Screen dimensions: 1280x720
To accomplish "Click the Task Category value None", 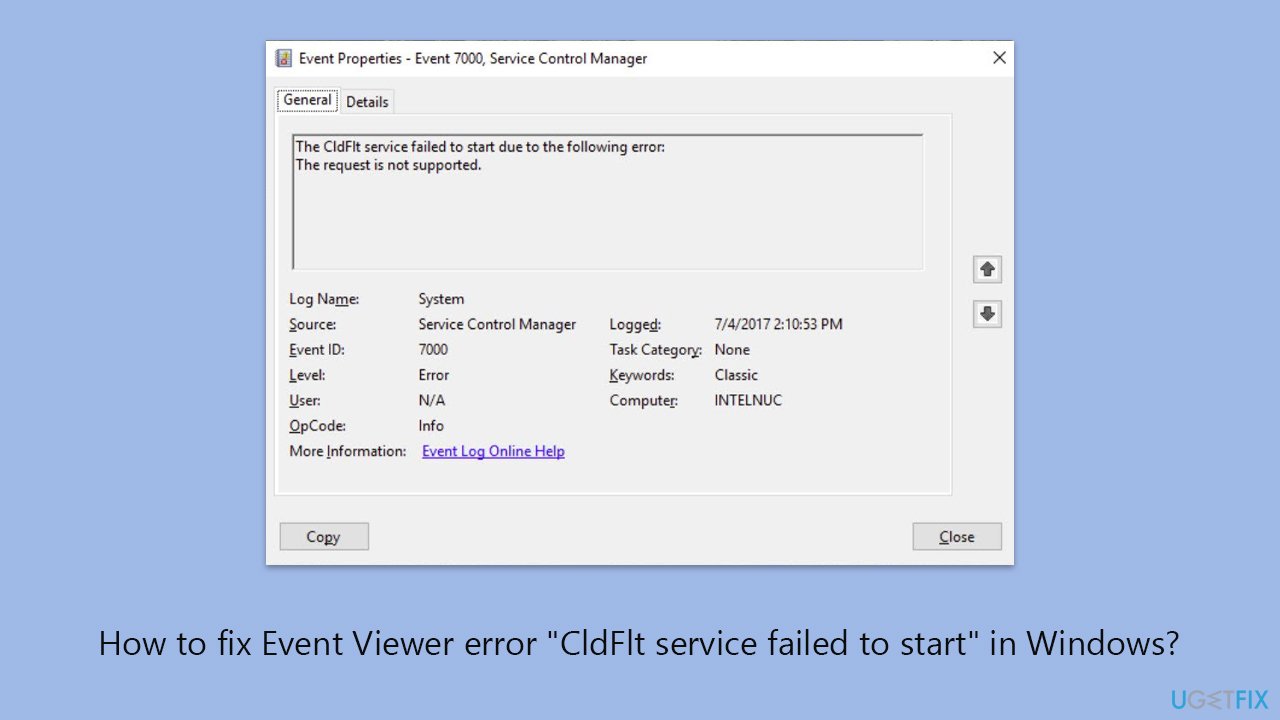I will tap(732, 349).
